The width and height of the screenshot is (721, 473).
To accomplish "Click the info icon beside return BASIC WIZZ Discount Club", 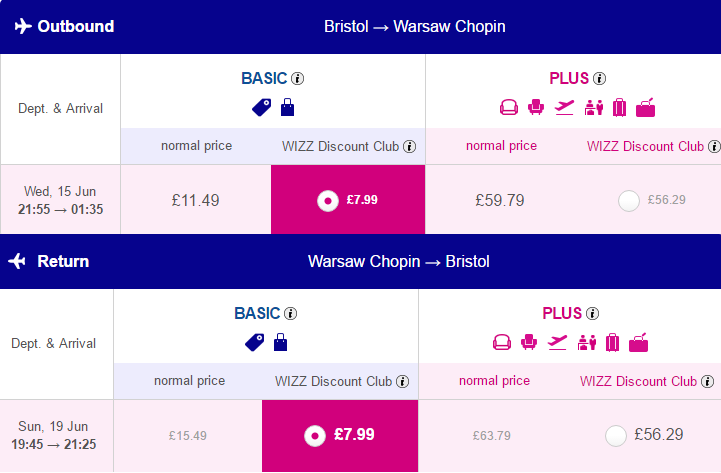I will tap(402, 382).
